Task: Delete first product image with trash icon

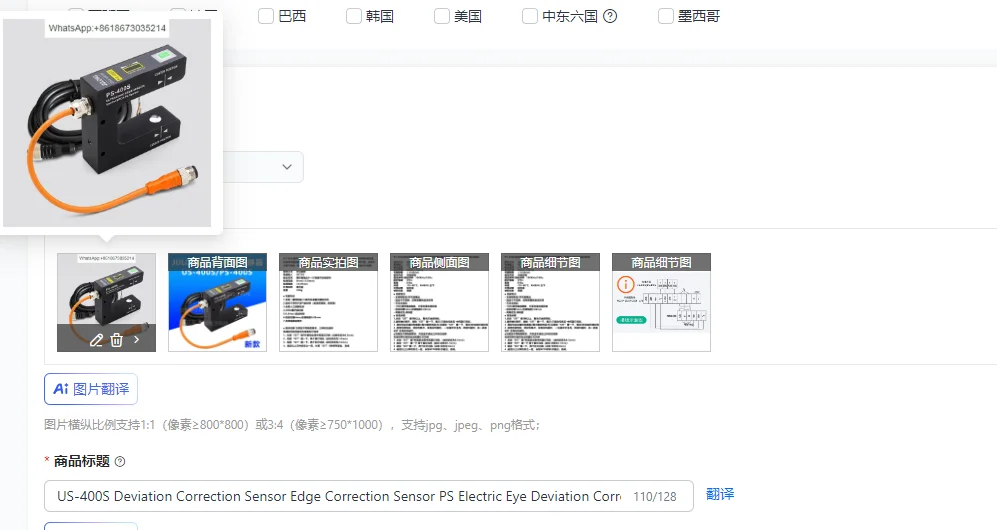Action: click(x=116, y=340)
